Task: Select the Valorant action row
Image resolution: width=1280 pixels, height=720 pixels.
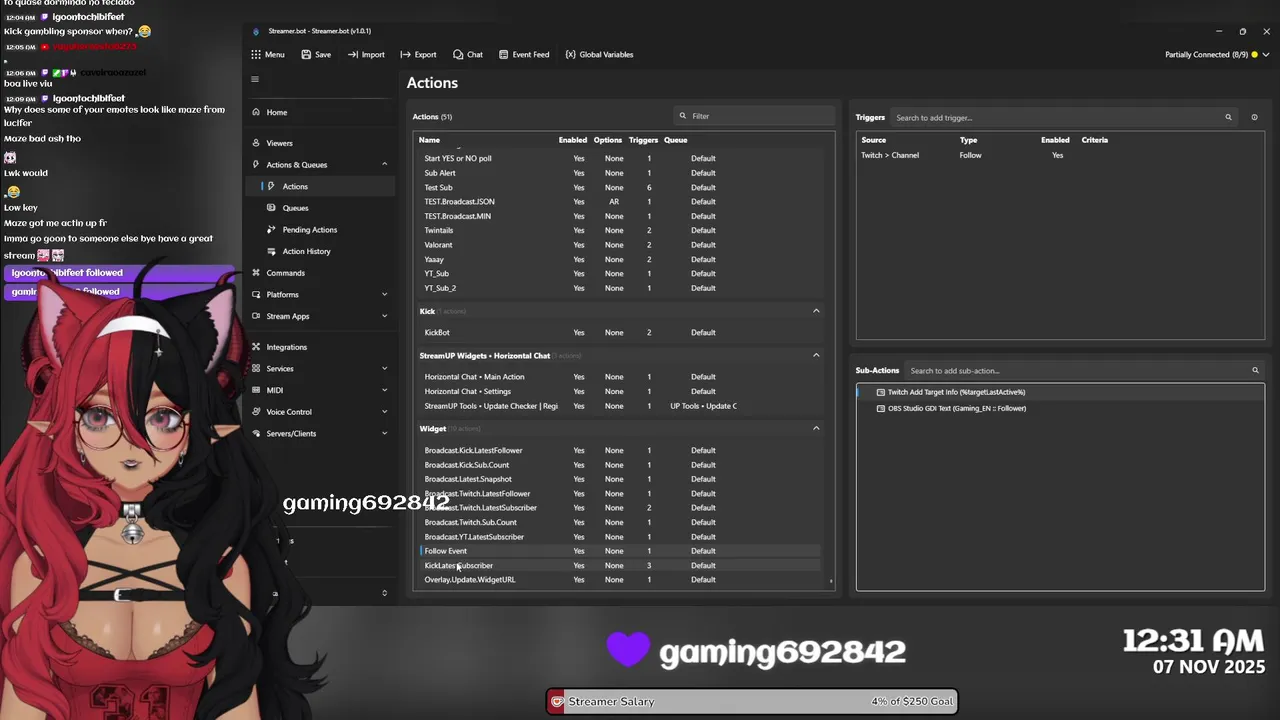Action: (x=620, y=245)
